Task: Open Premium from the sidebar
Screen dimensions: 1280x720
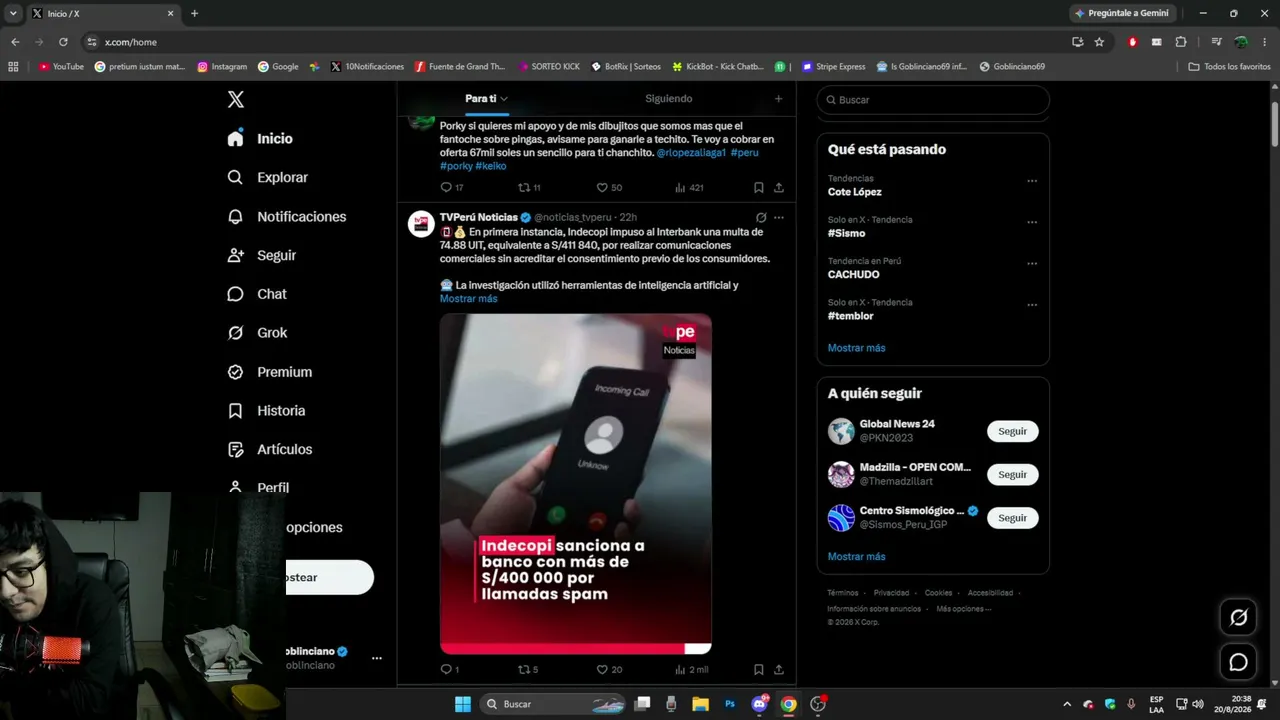Action: point(270,372)
